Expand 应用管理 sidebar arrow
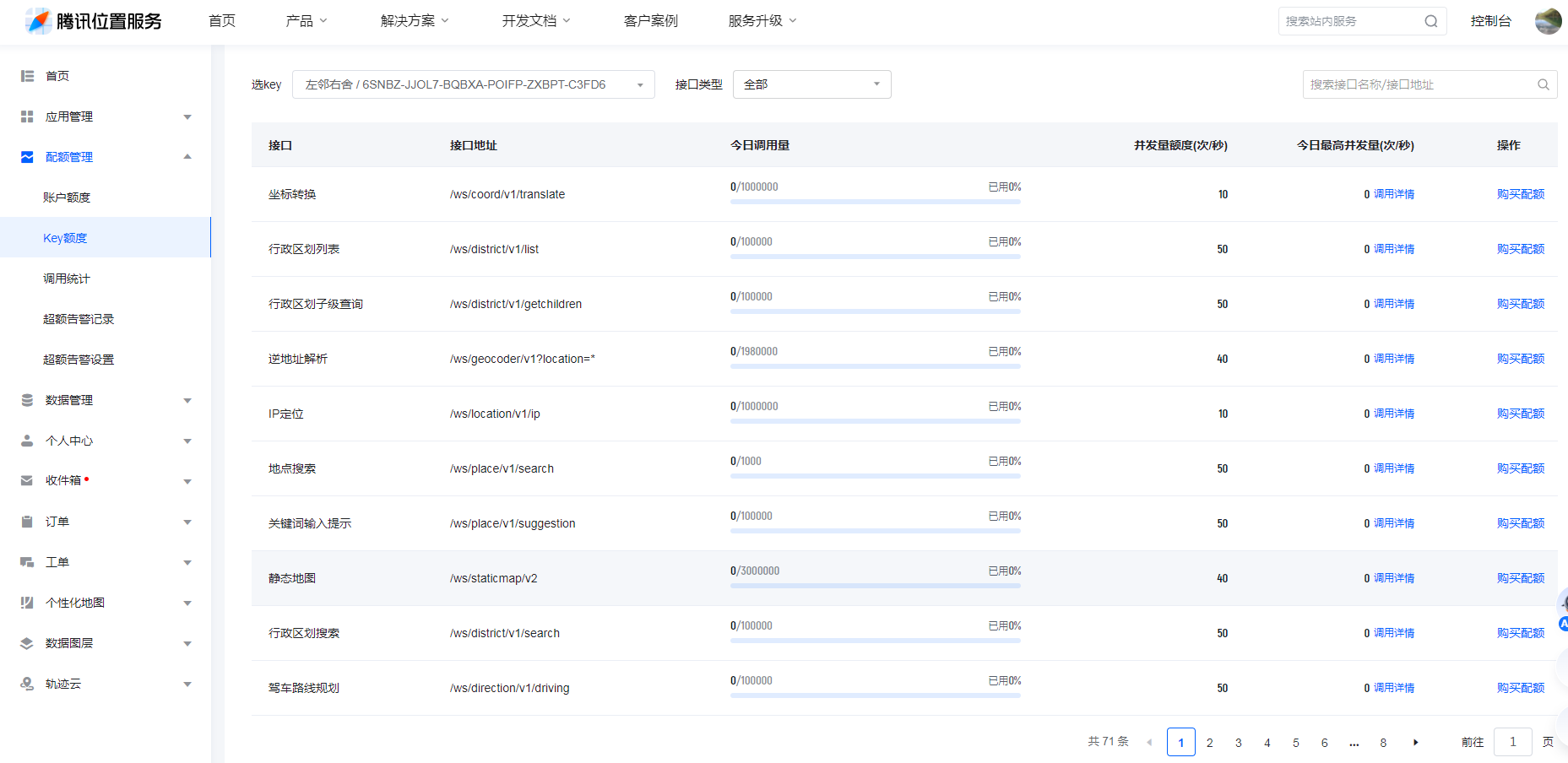This screenshot has height=763, width=1568. point(187,117)
